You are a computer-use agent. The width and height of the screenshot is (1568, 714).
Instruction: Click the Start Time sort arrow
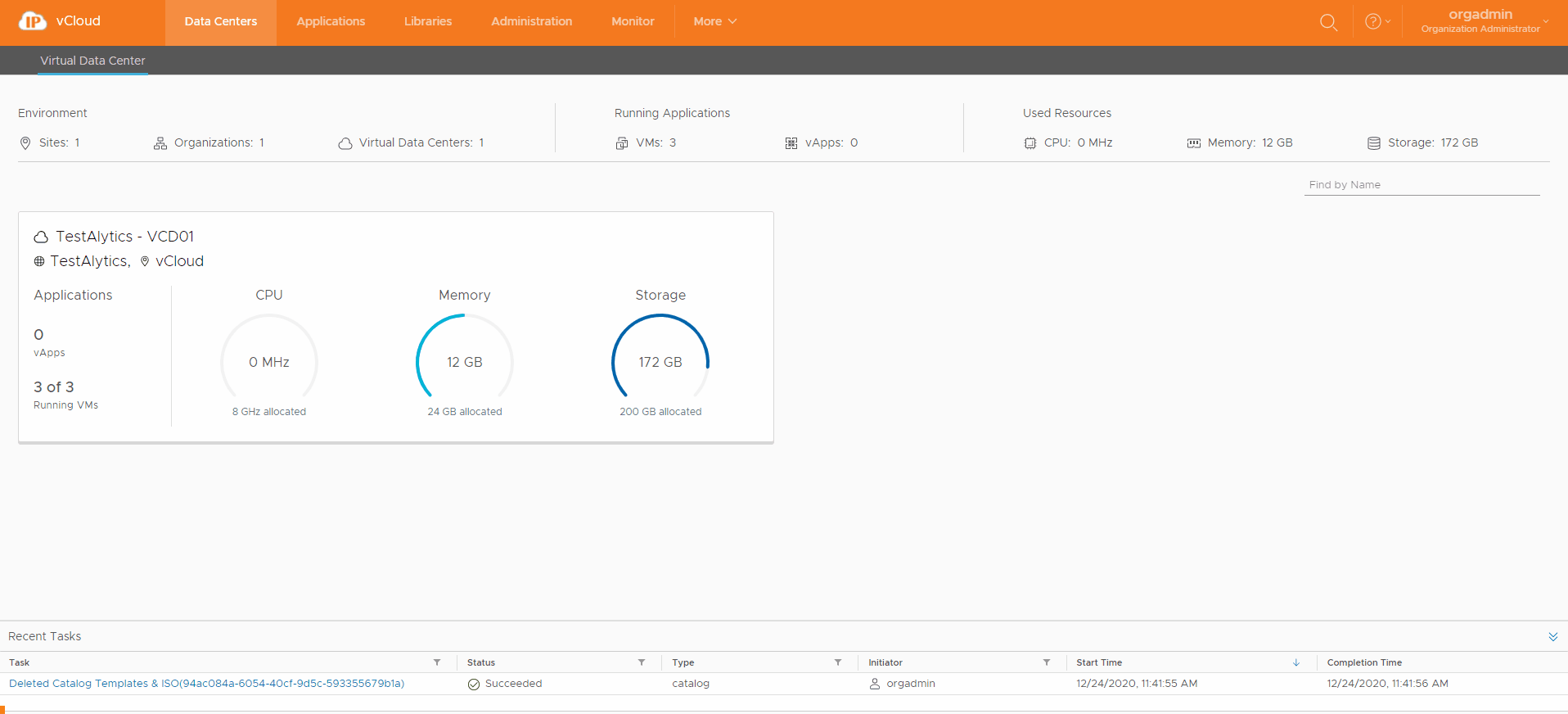point(1296,662)
